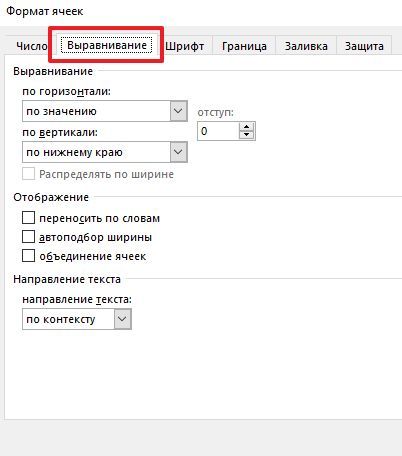Enable автоподбор ширины checkbox
Screen dimensions: 402x456
click(28, 237)
